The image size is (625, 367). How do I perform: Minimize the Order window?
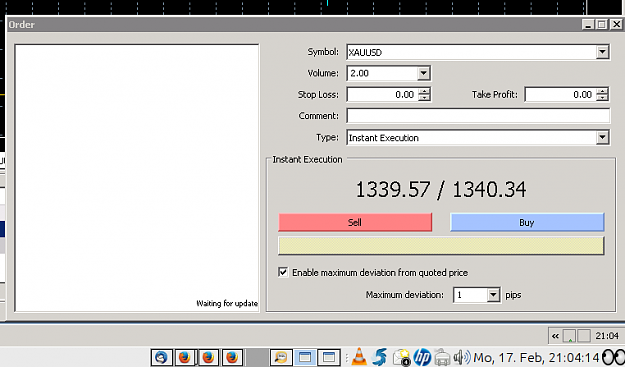point(588,25)
